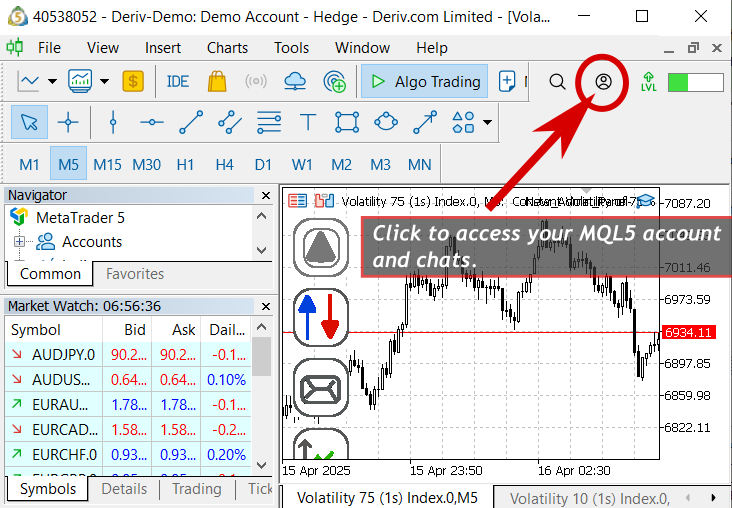This screenshot has width=732, height=508.
Task: Switch timeframe to M30
Action: coord(146,165)
